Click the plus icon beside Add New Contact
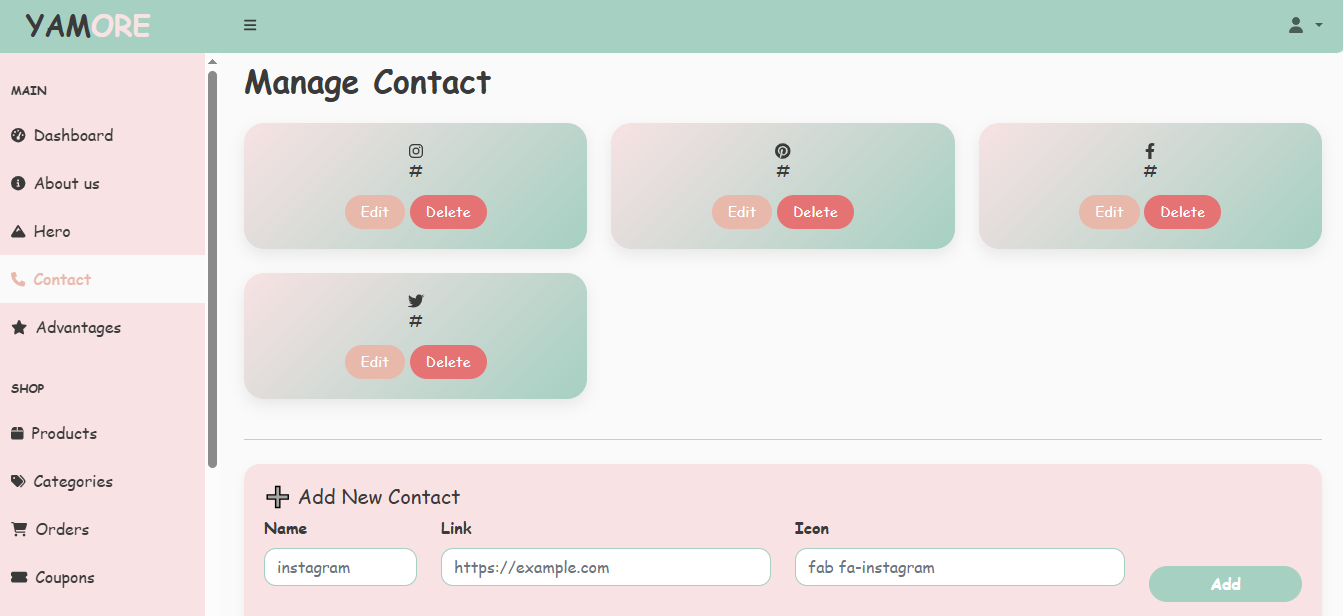Image resolution: width=1343 pixels, height=616 pixels. pos(278,497)
